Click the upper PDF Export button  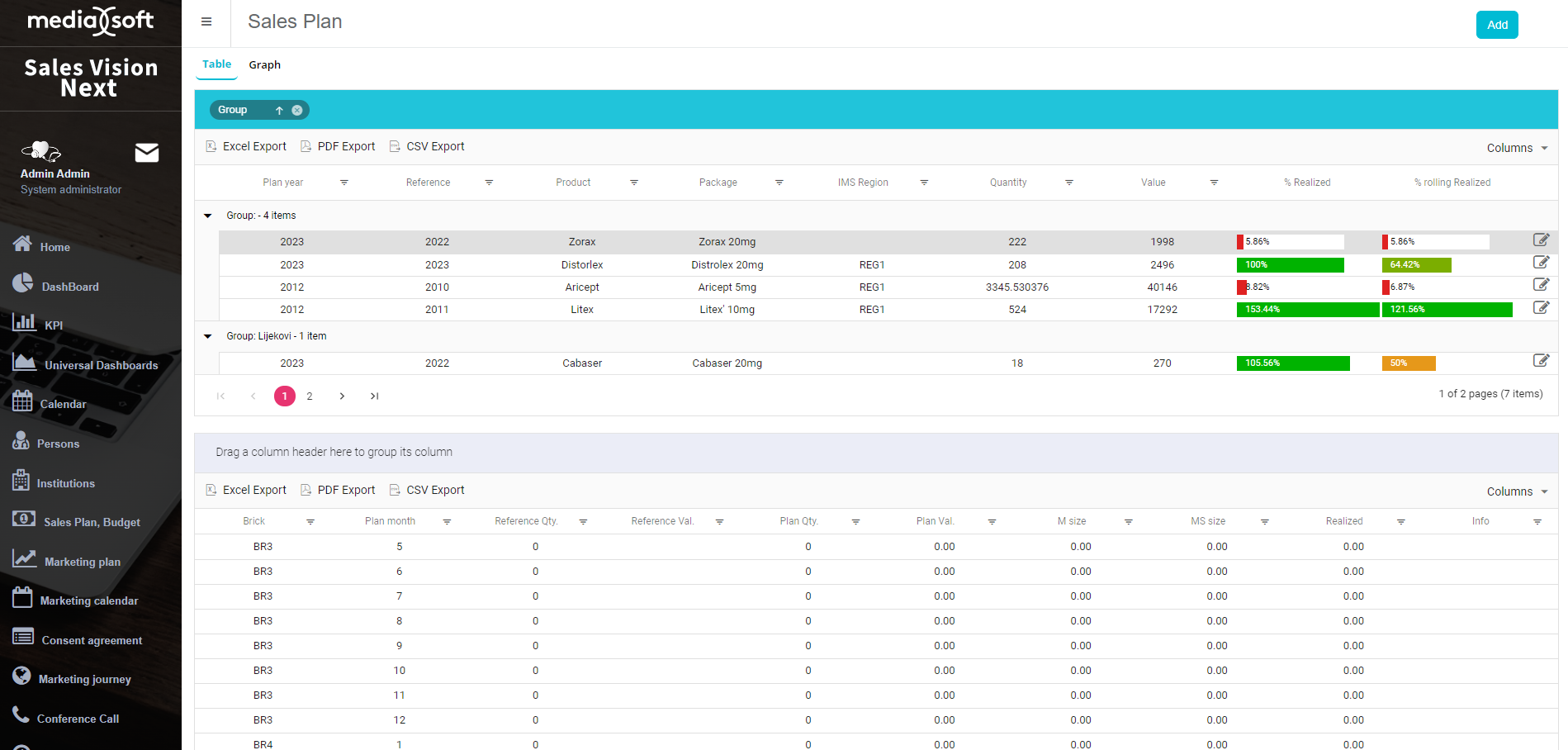click(338, 146)
